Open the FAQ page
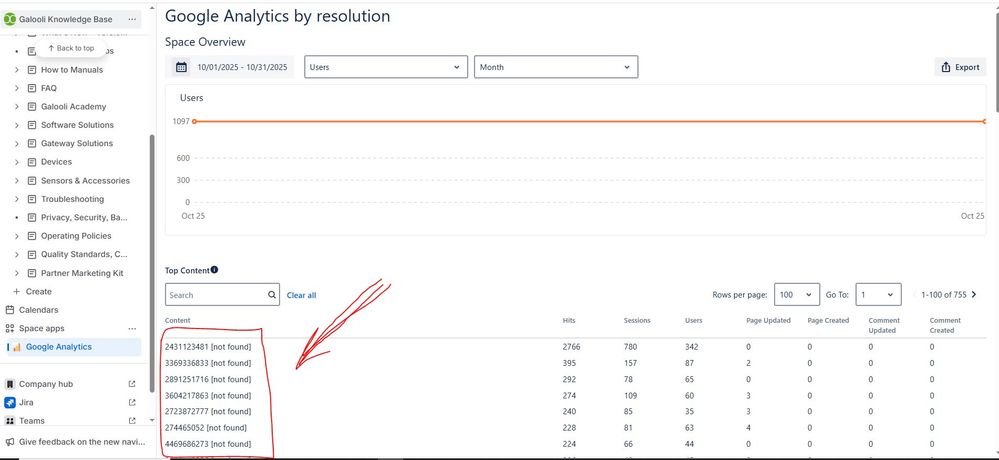999x460 pixels. coord(49,88)
